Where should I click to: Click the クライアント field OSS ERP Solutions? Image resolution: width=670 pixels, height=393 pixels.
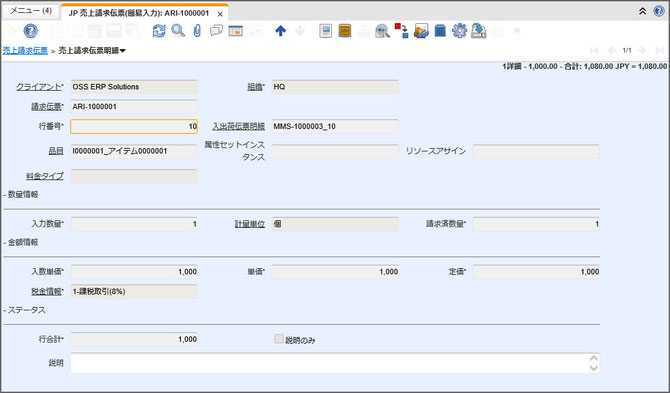click(134, 87)
